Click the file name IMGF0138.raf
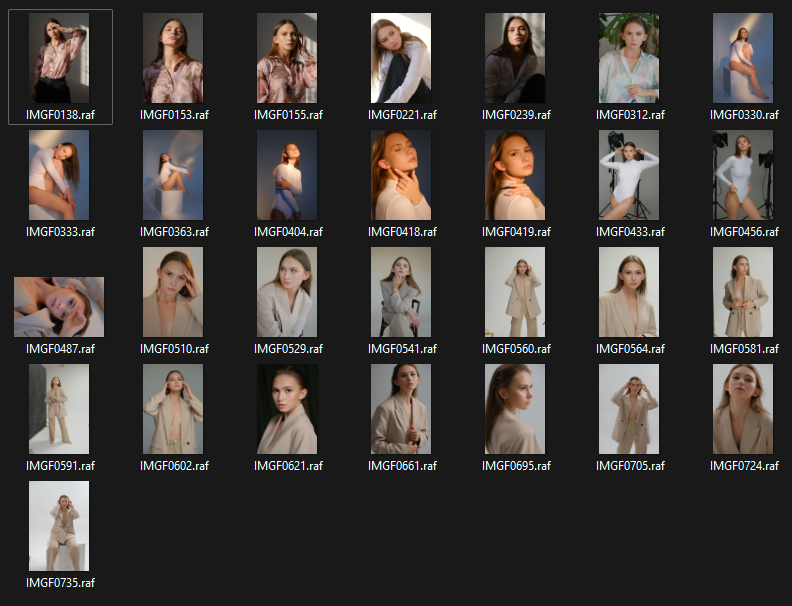The width and height of the screenshot is (792, 606). click(60, 115)
